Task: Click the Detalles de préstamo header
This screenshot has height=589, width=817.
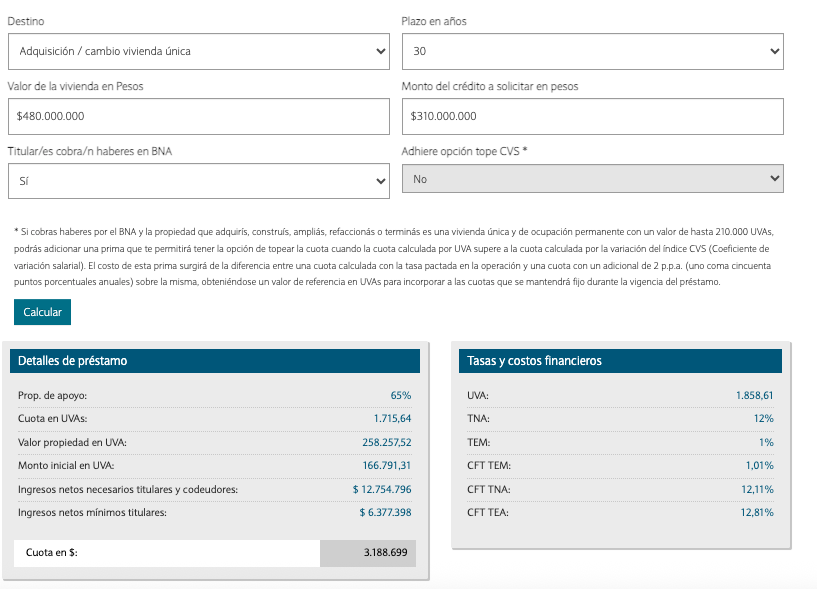Action: click(x=215, y=361)
